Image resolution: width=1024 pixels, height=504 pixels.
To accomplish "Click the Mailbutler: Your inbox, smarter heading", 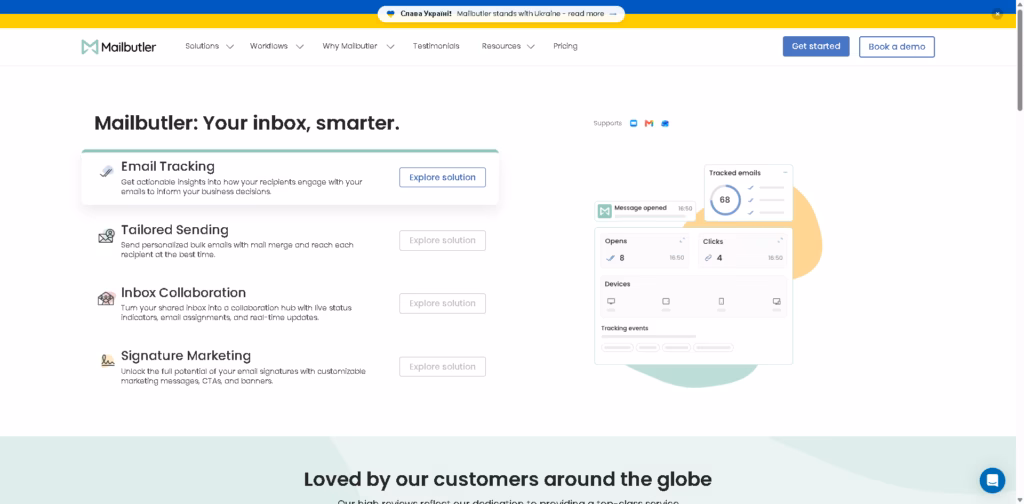I will 247,123.
